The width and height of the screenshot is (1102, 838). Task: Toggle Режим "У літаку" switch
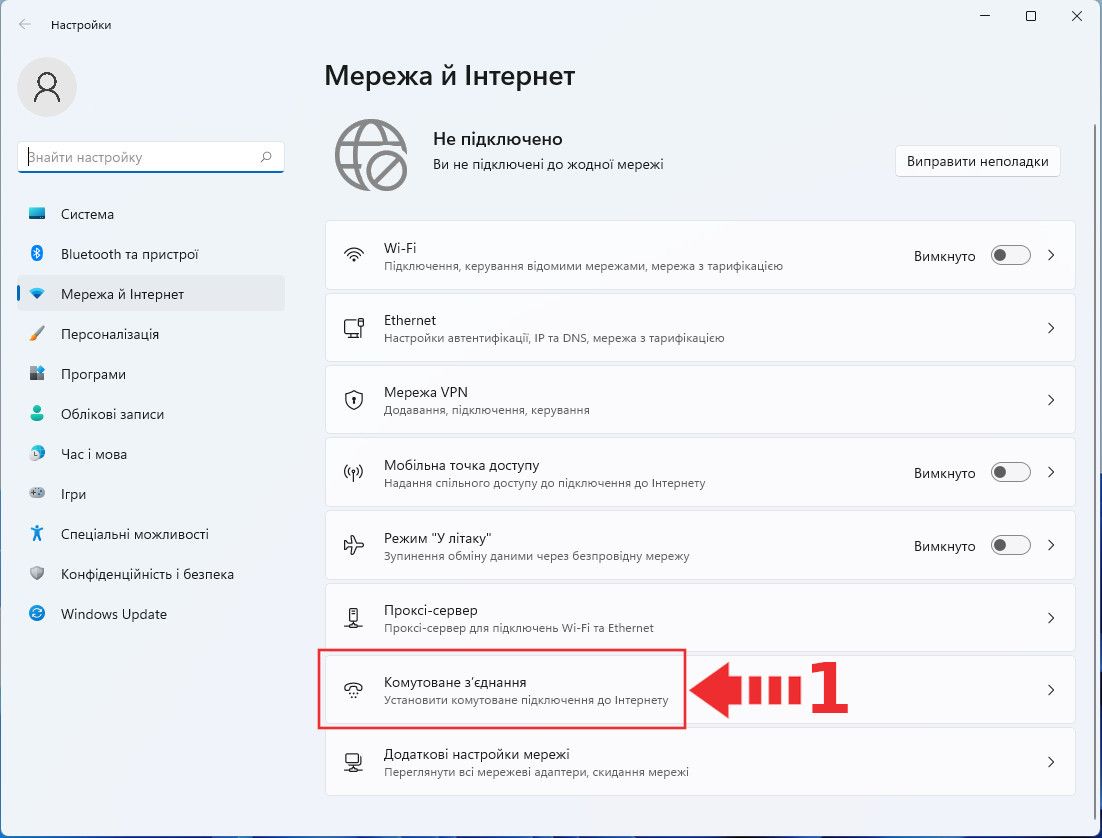[x=1011, y=545]
